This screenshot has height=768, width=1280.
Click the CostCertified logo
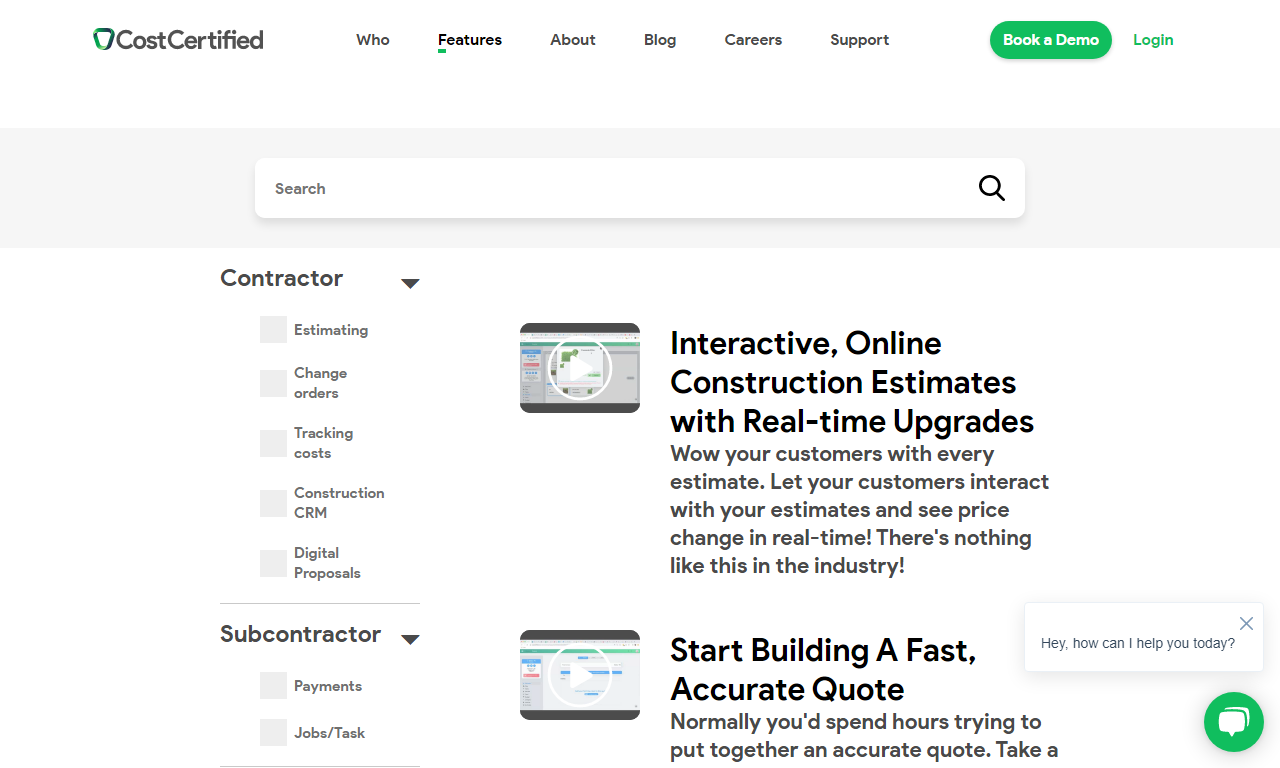click(x=178, y=40)
